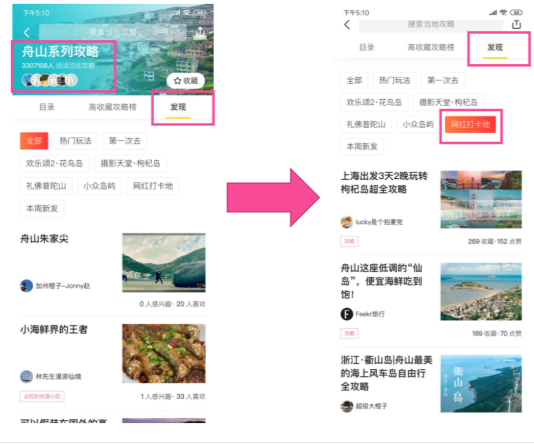This screenshot has width=534, height=444.
Task: Open 浙江·衢山岛 海上风车岛 article title
Action: [386, 373]
